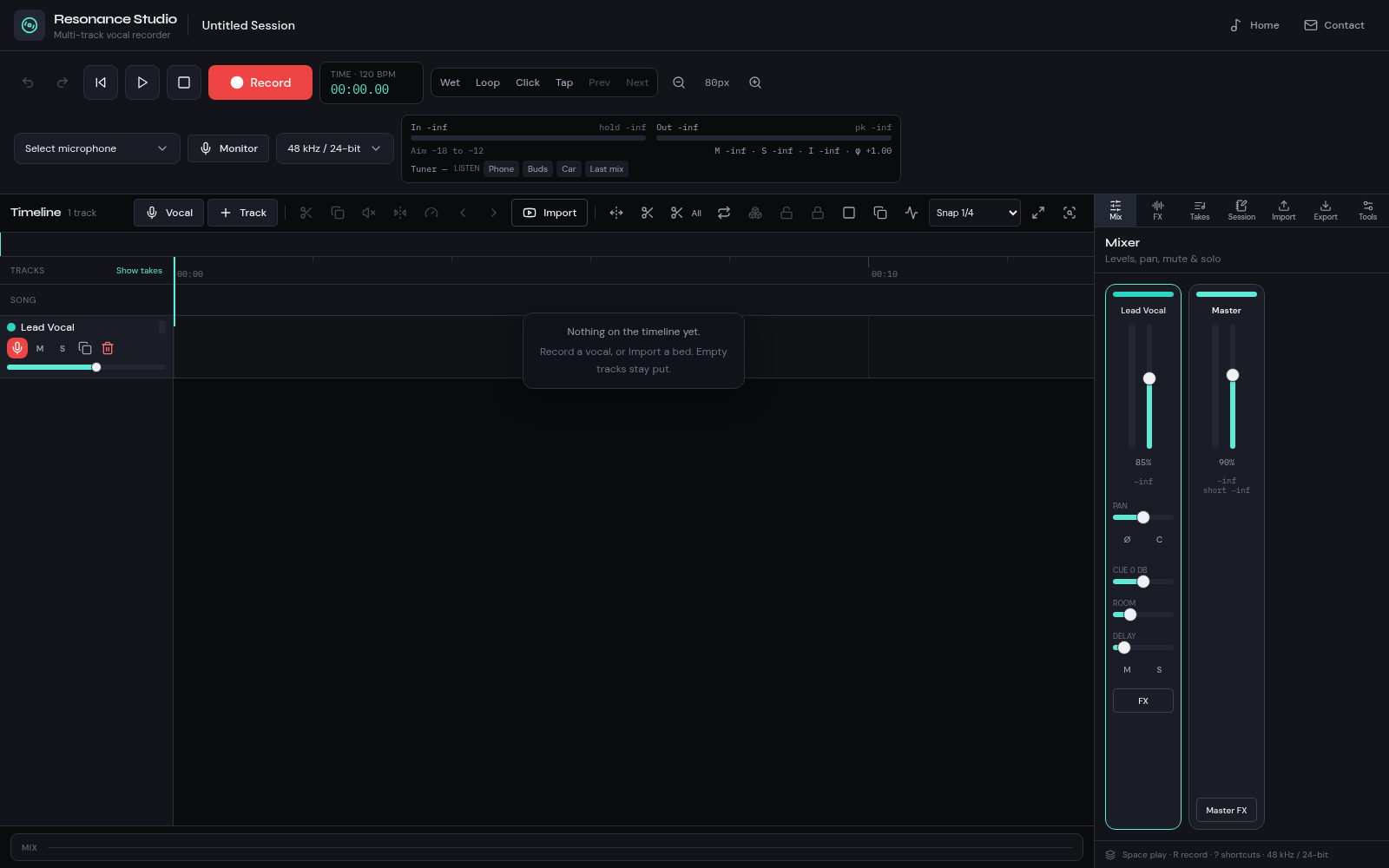Image resolution: width=1389 pixels, height=868 pixels.
Task: Click the expand-to-fullscreen arrows icon
Action: [1038, 213]
